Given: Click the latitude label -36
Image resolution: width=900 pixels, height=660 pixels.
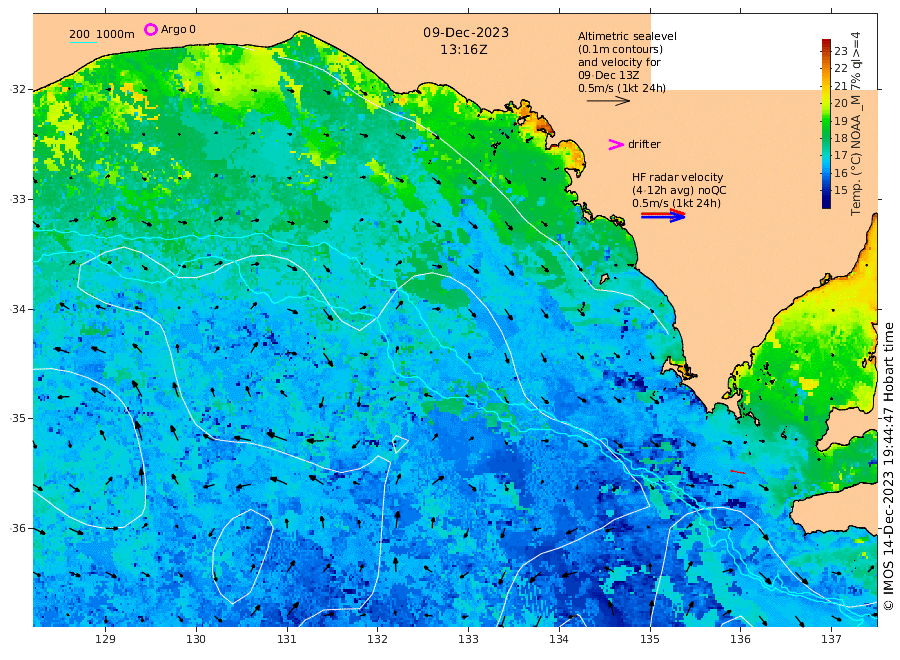Looking at the screenshot, I should click(18, 529).
